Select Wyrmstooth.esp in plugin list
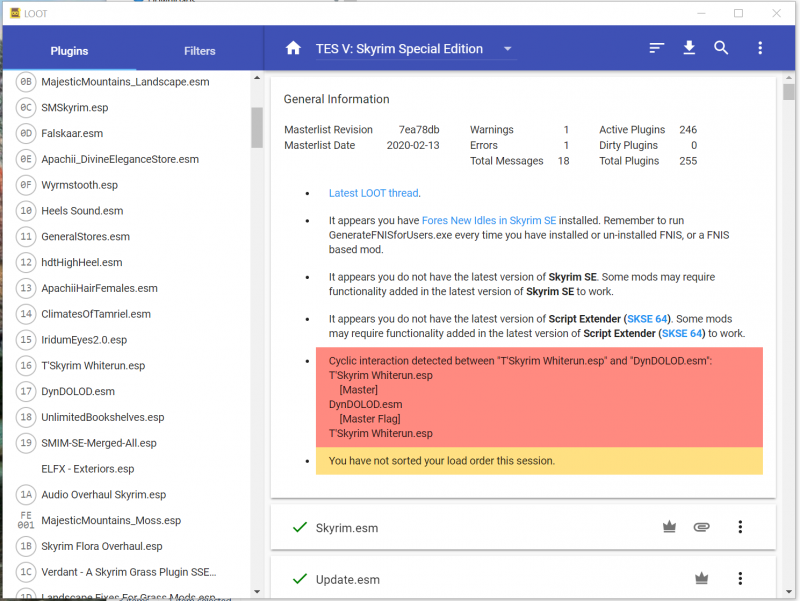Screen dimensions: 800x601 coord(80,185)
